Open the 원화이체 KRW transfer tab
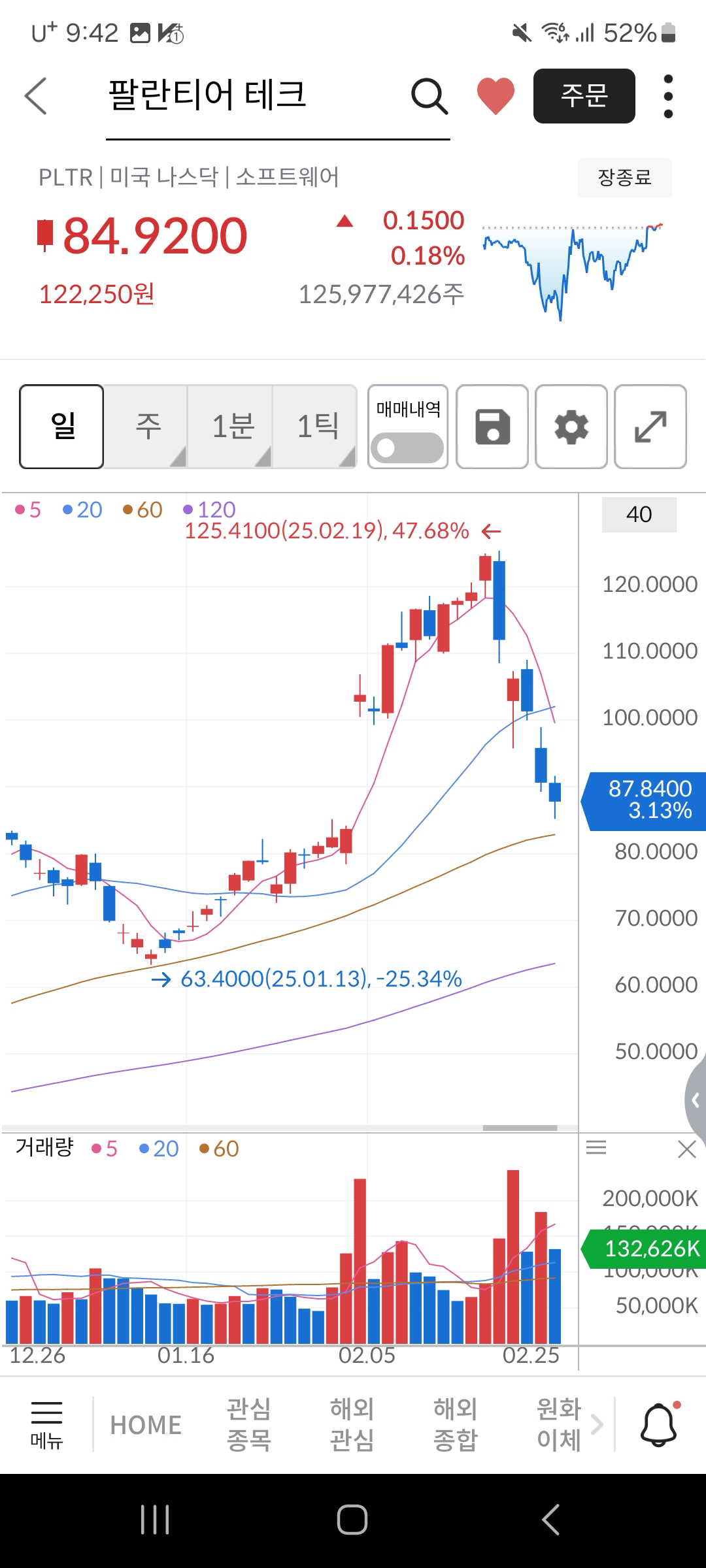Viewport: 706px width, 1568px height. click(x=558, y=1424)
